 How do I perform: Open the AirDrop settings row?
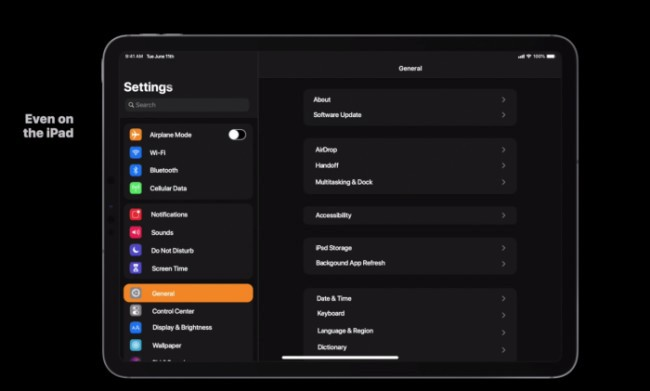coord(410,150)
